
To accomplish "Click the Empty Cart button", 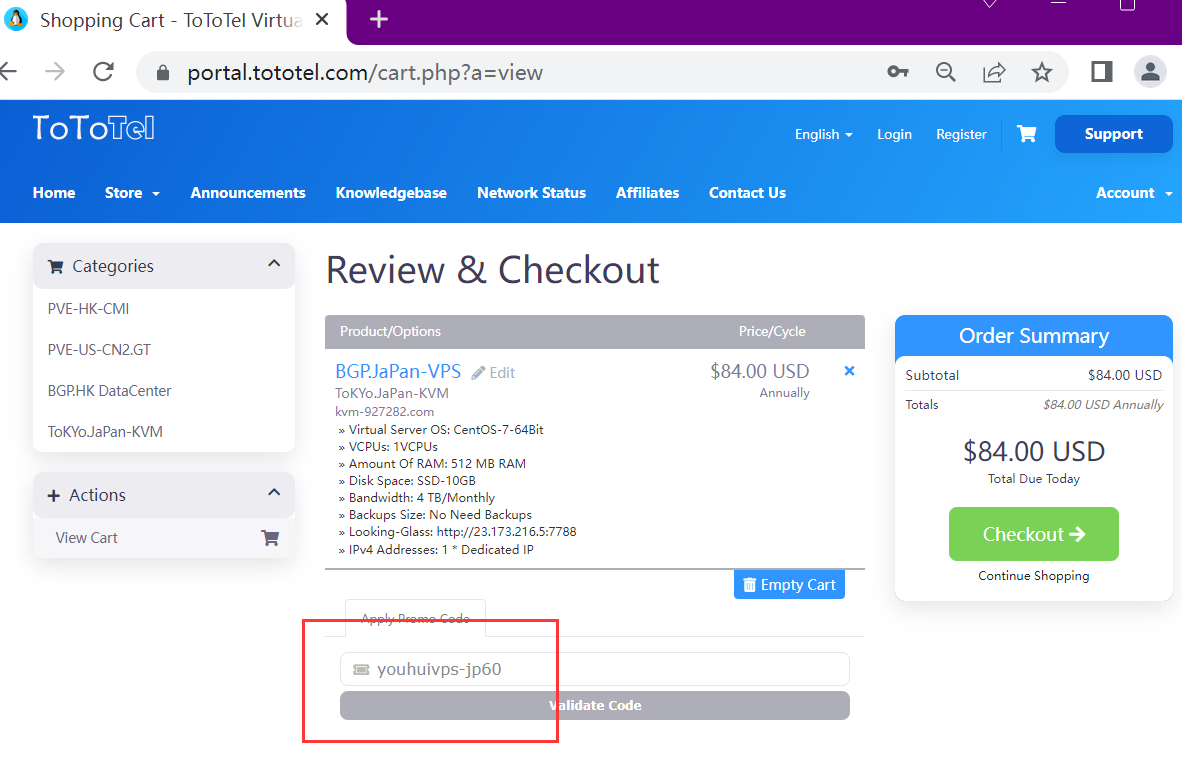I will (789, 585).
